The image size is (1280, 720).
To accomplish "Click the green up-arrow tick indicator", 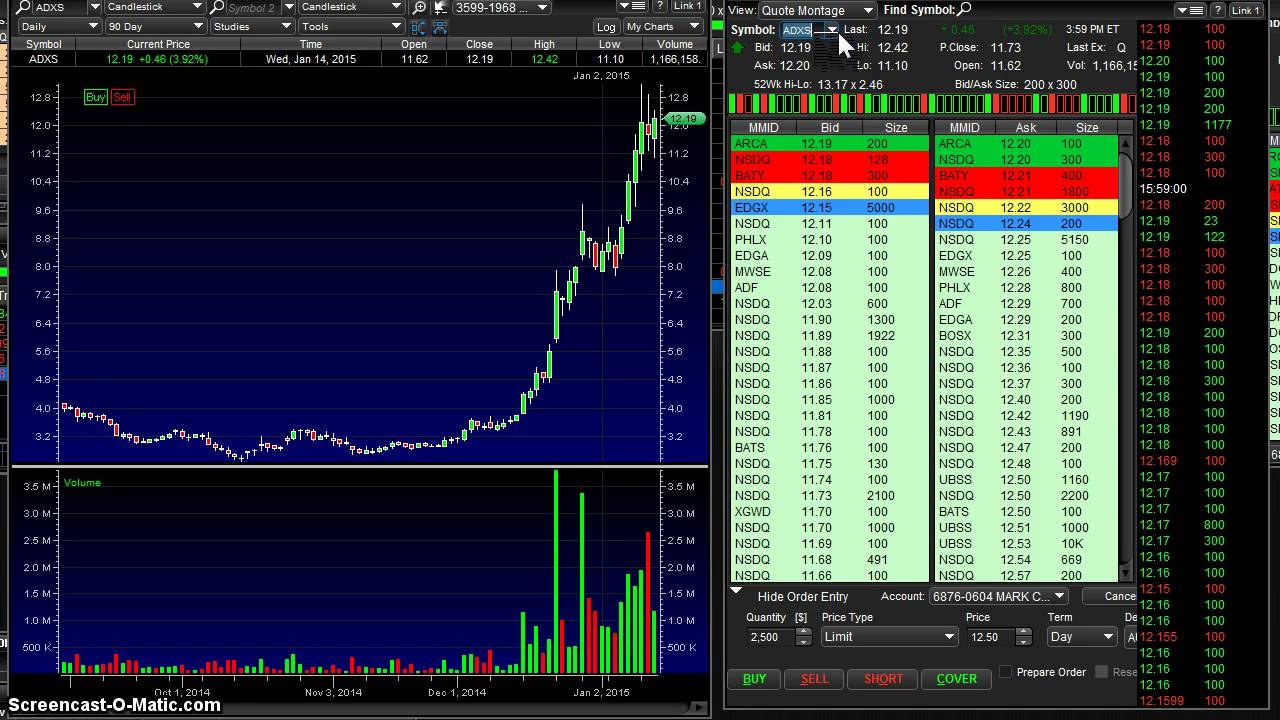I will point(737,47).
